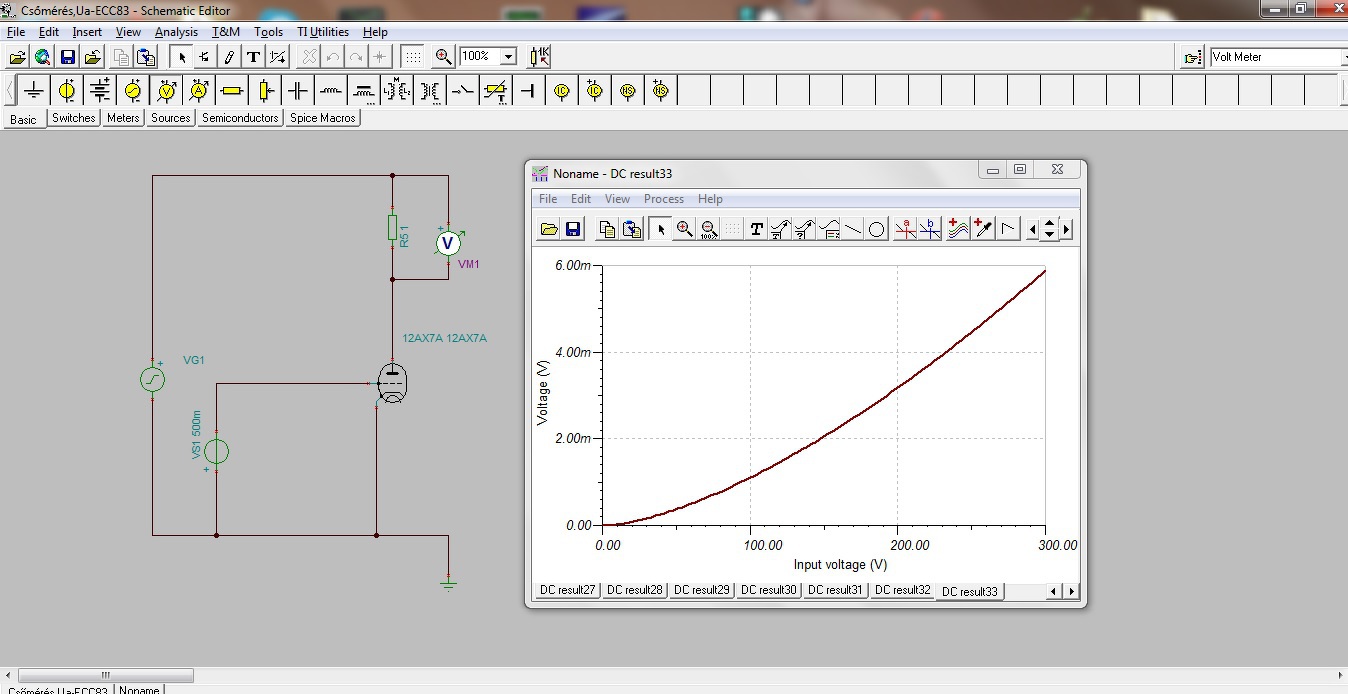Open the Analysis menu
Screen dimensions: 1348x694
pos(176,32)
